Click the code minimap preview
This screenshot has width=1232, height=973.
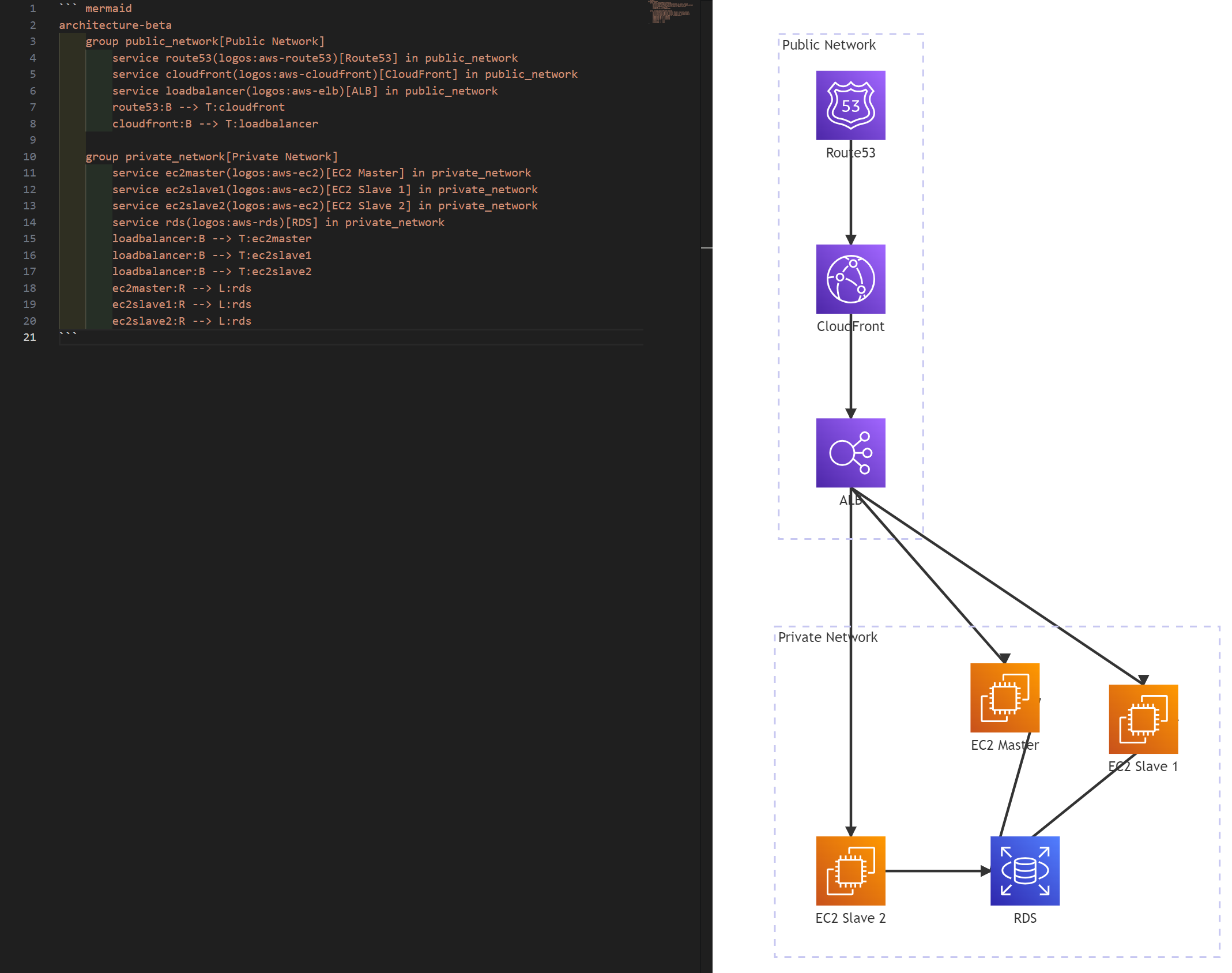670,12
